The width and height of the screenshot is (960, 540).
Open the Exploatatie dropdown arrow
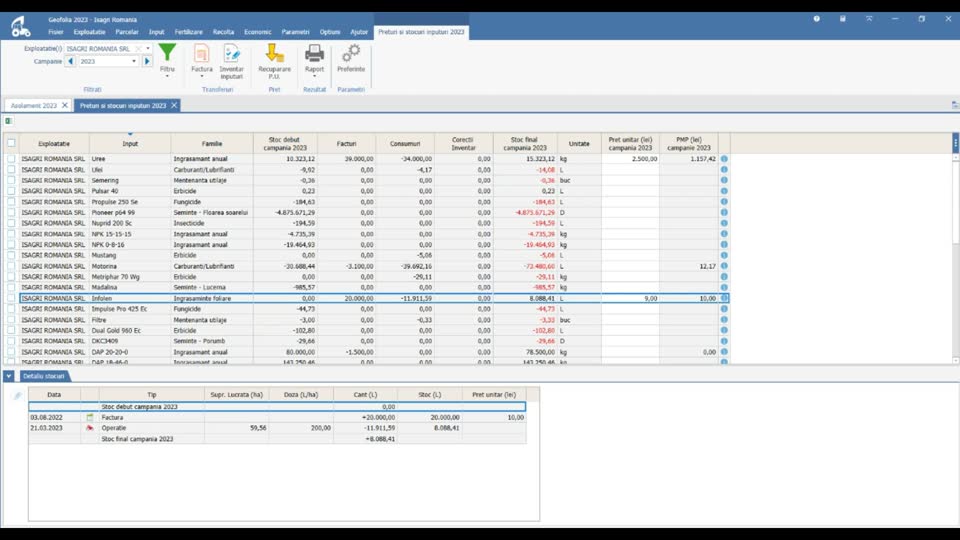tap(148, 48)
